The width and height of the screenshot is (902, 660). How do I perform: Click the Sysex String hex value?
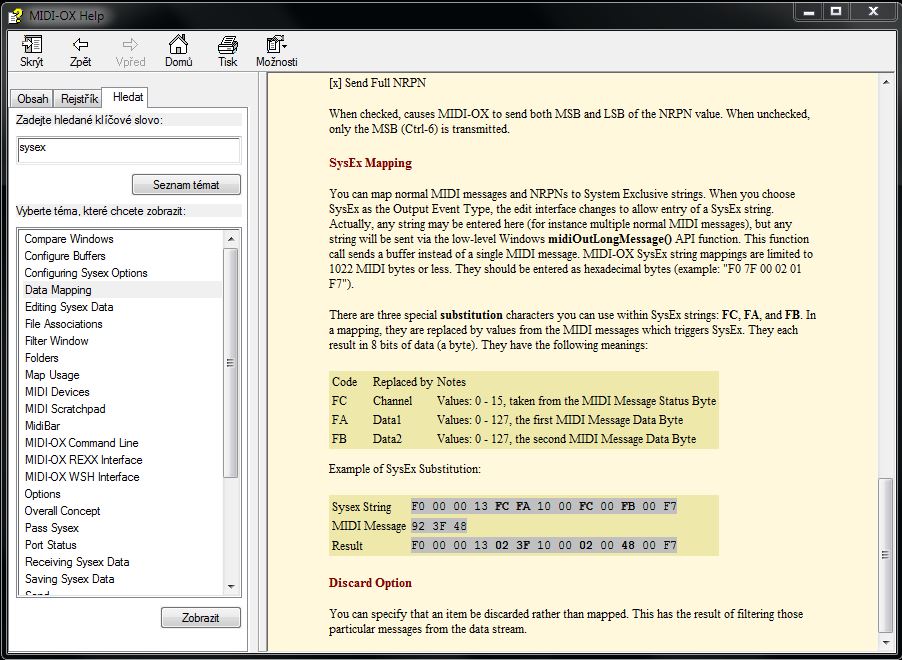coord(544,506)
